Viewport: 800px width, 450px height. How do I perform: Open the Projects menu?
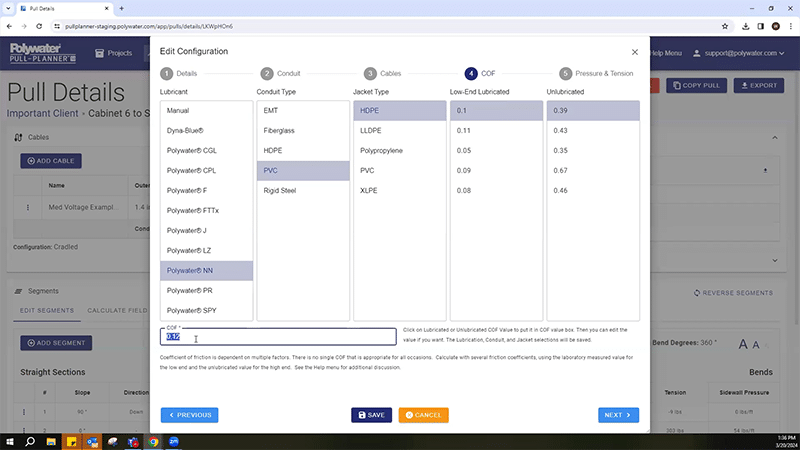tap(114, 53)
